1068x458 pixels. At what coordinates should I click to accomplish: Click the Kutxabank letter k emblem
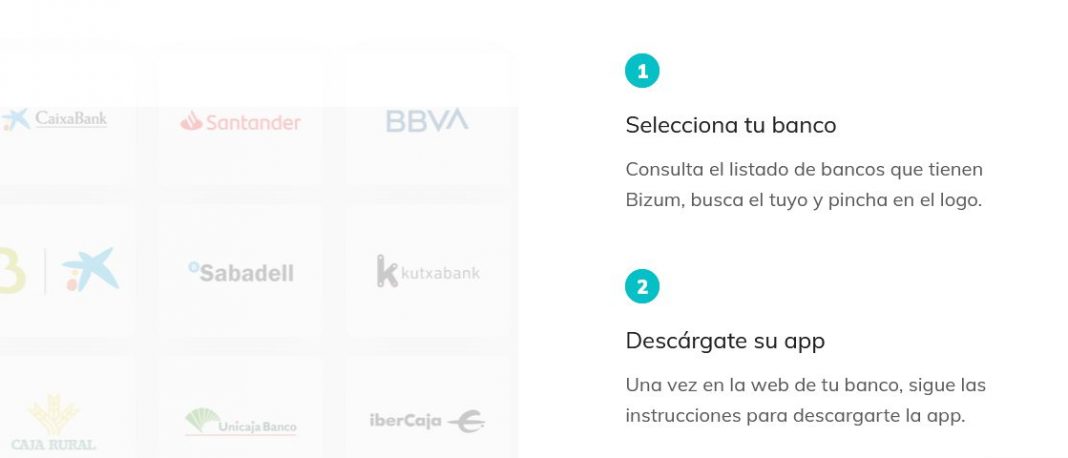(386, 271)
